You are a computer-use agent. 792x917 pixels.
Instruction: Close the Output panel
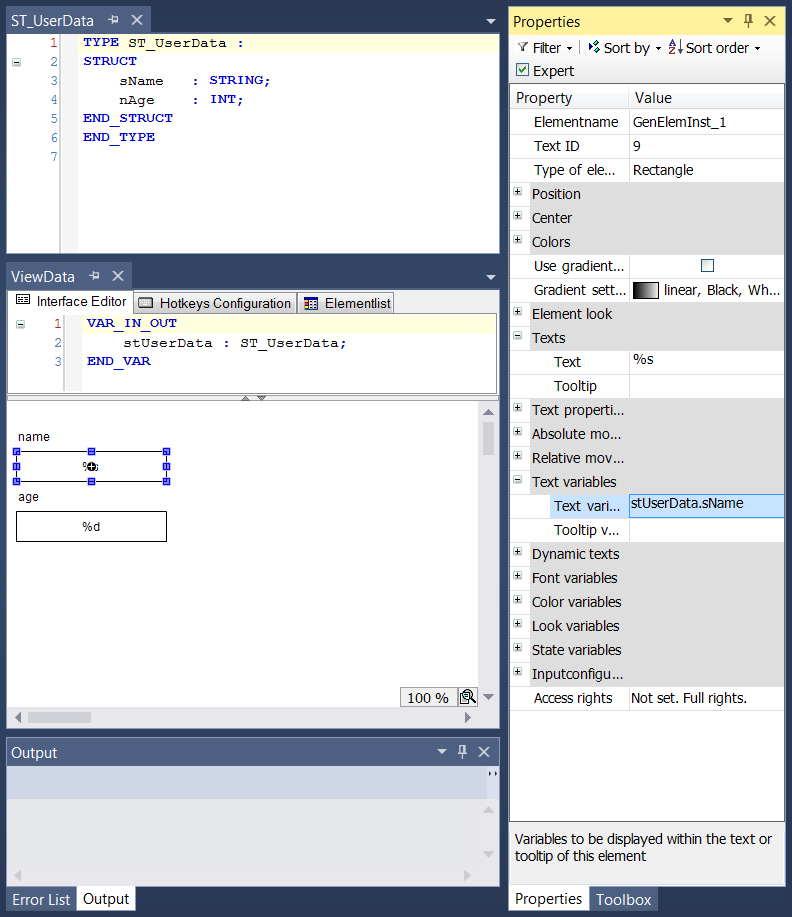pos(484,752)
